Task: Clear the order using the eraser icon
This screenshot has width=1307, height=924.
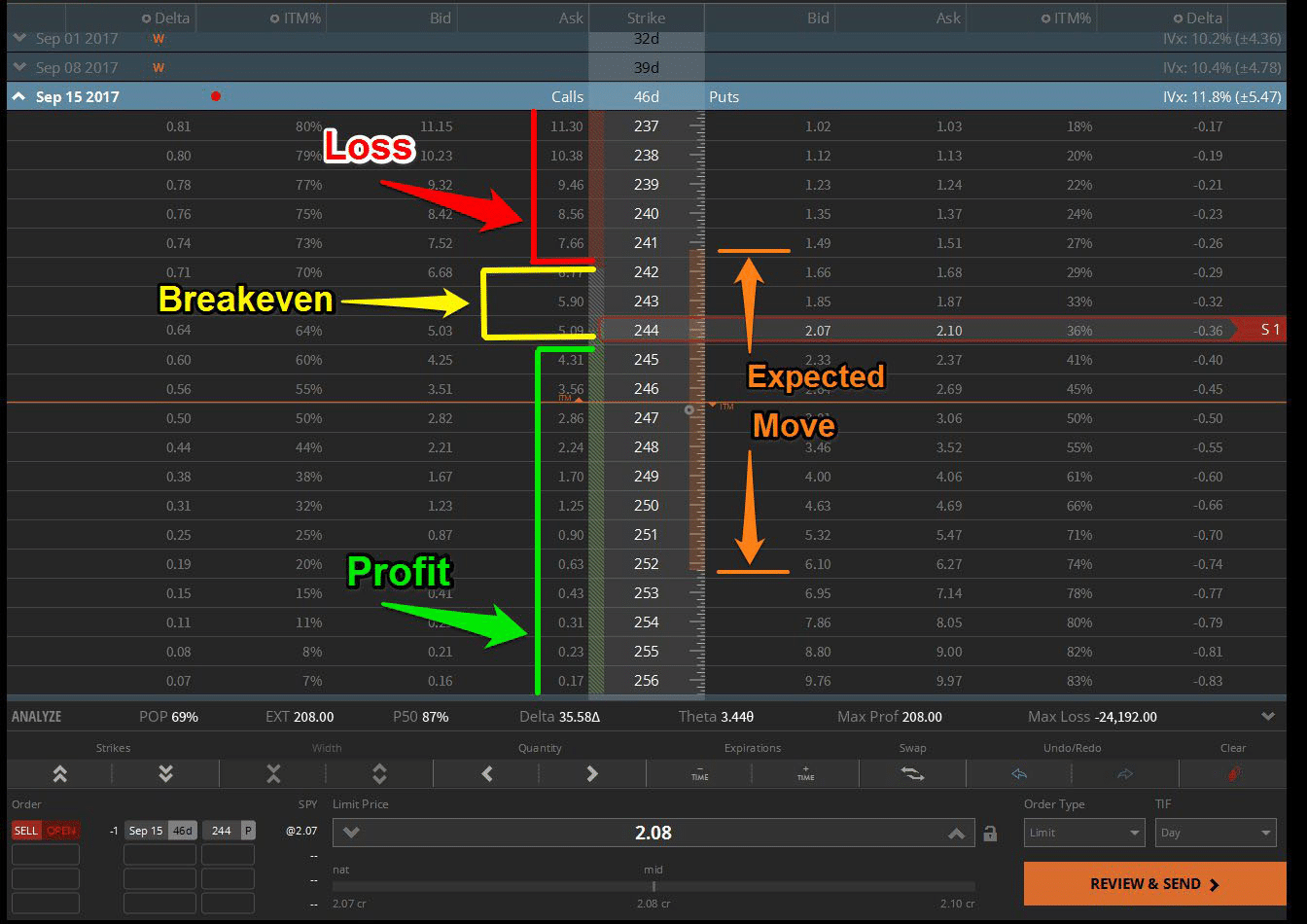Action: [1233, 773]
